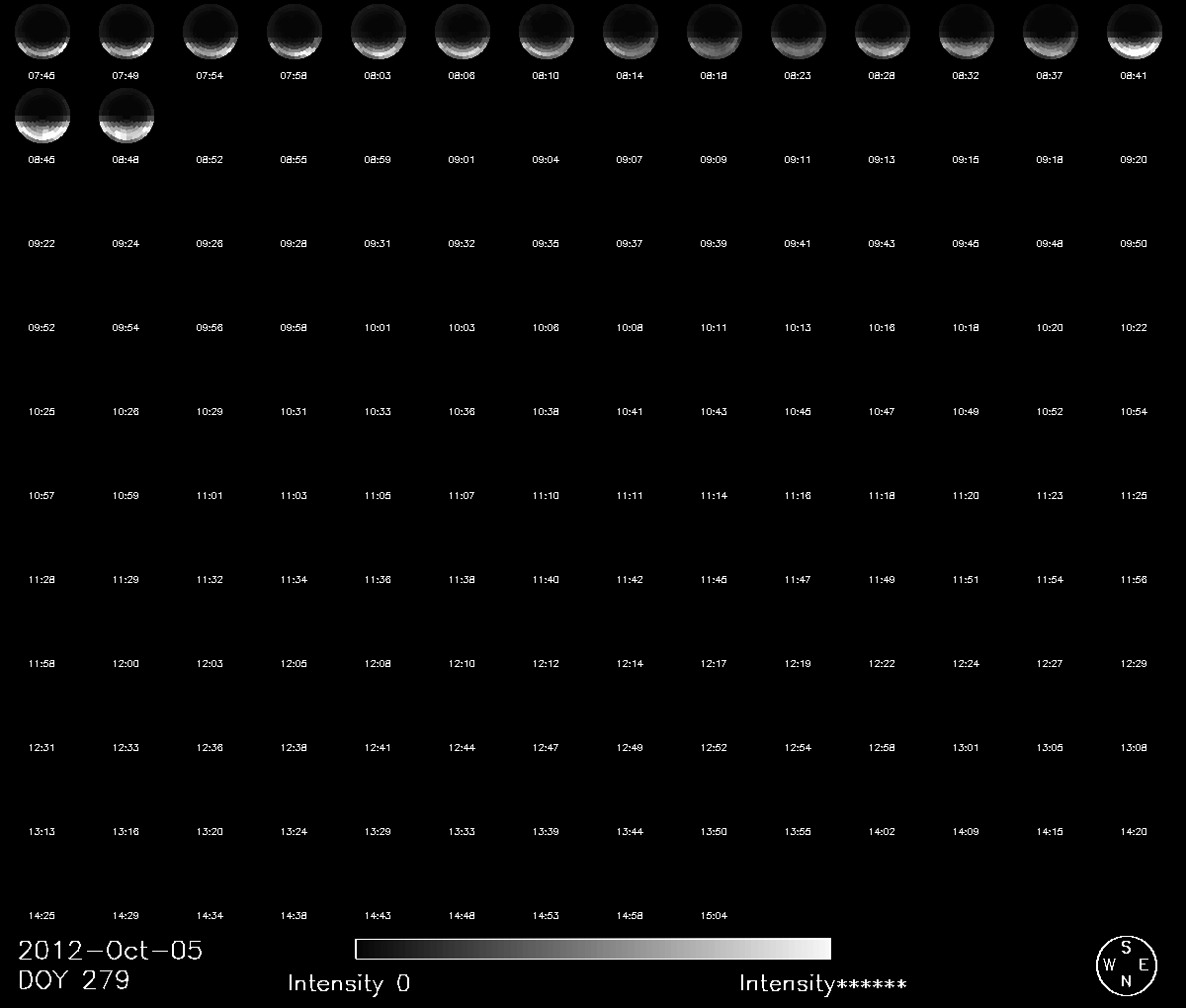Click the 09:41 time label
The height and width of the screenshot is (1008, 1186).
tap(798, 243)
